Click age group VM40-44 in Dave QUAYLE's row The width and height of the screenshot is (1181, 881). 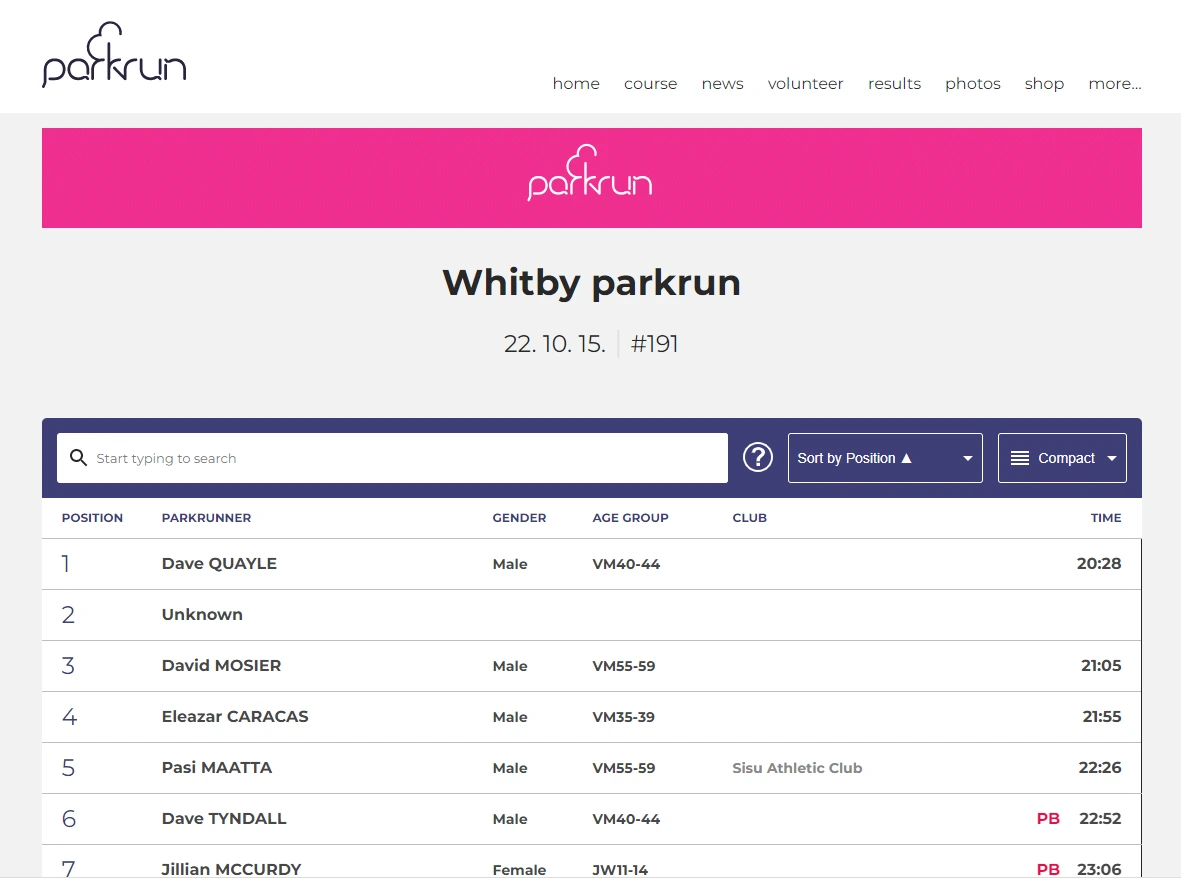pyautogui.click(x=626, y=564)
